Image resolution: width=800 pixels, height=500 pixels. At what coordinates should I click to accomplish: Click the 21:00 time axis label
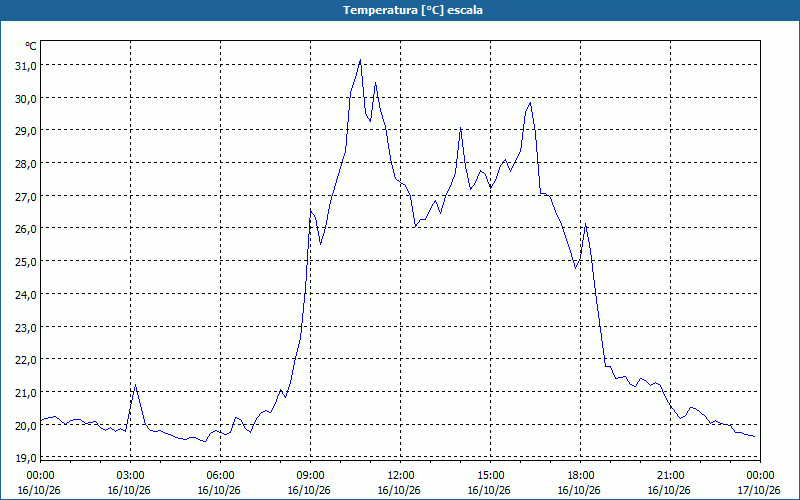coord(670,476)
